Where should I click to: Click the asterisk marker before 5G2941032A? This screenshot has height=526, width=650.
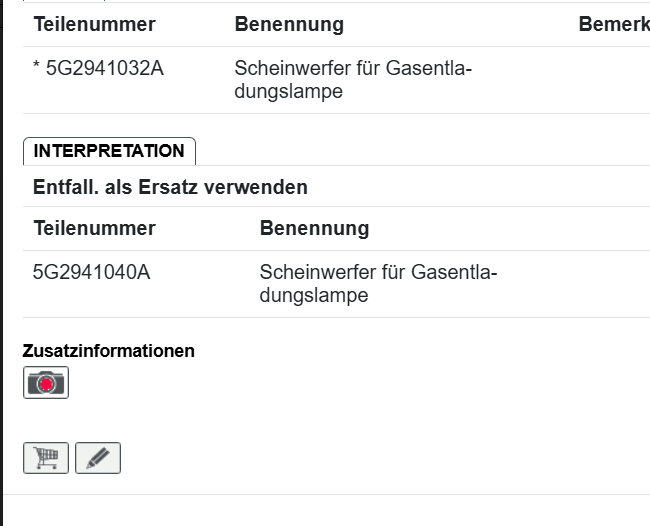[x=37, y=70]
